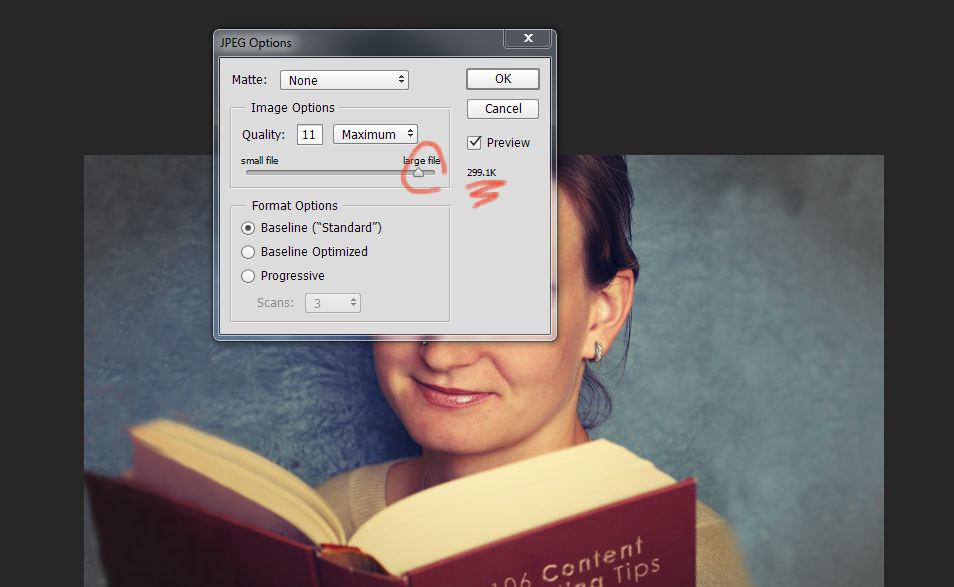The width and height of the screenshot is (954, 587).
Task: Click the Quality value input field
Action: click(x=309, y=134)
